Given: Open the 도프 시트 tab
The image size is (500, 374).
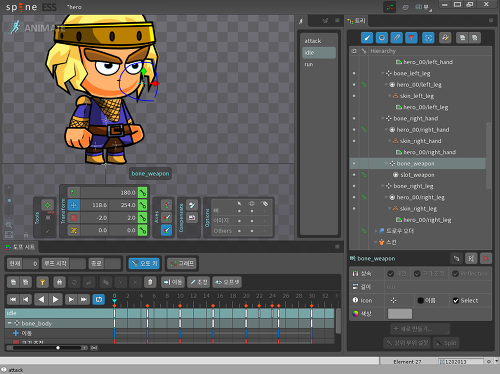Looking at the screenshot, I should tap(20, 247).
